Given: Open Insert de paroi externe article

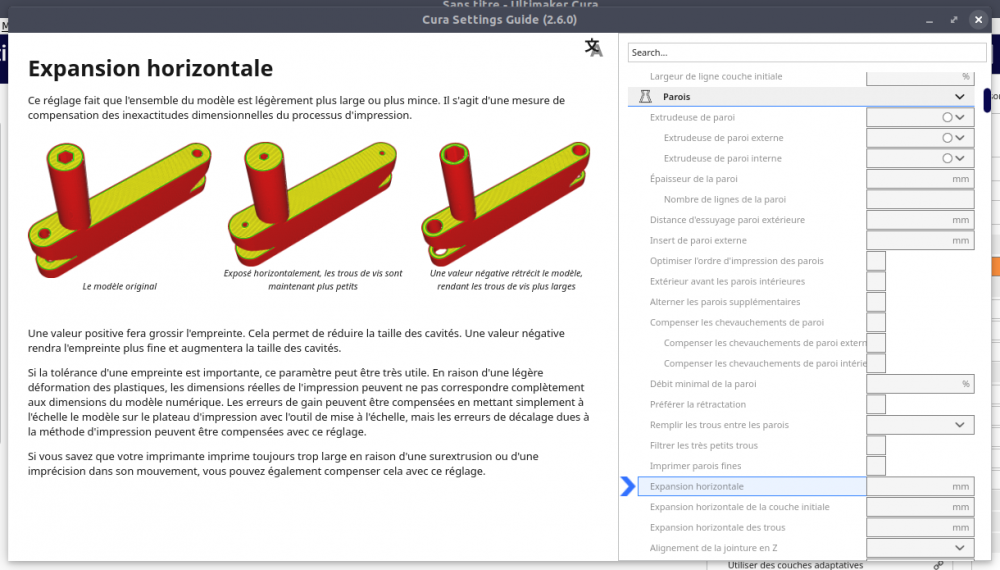Looking at the screenshot, I should [x=698, y=240].
